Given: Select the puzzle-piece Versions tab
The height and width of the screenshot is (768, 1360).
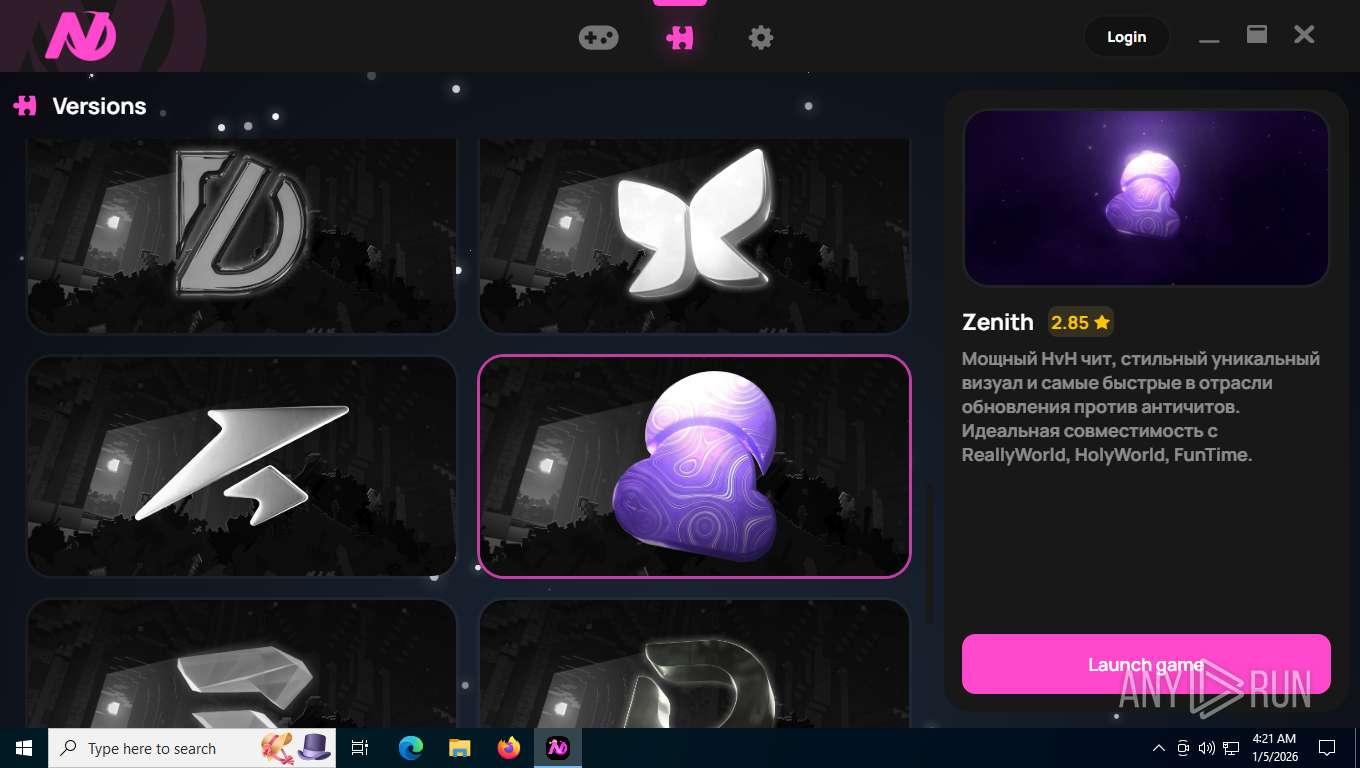Looking at the screenshot, I should point(680,38).
